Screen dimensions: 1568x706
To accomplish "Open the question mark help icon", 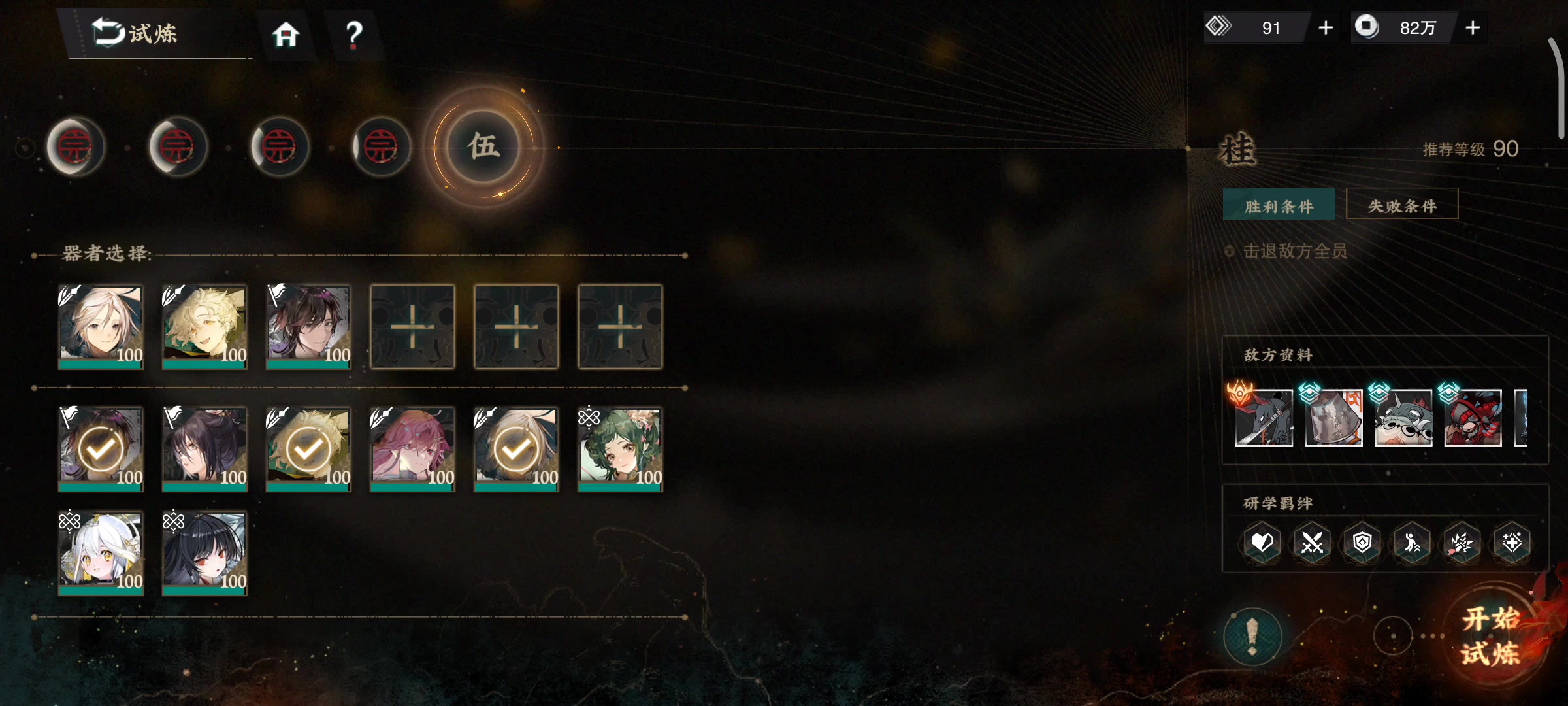I will (353, 35).
